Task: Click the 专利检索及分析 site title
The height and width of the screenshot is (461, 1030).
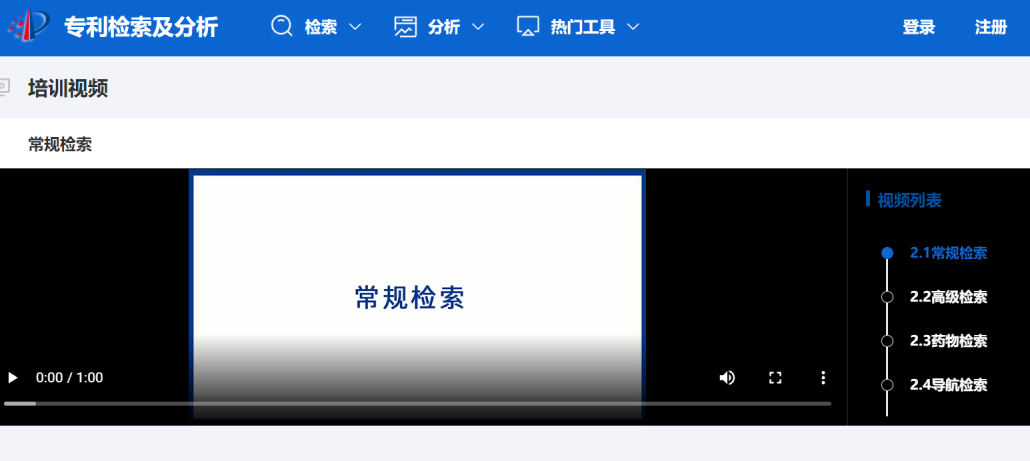Action: pyautogui.click(x=141, y=27)
